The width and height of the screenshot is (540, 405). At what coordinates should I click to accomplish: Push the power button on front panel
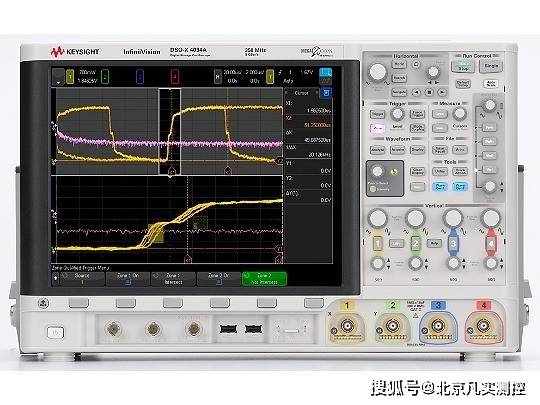pos(55,332)
